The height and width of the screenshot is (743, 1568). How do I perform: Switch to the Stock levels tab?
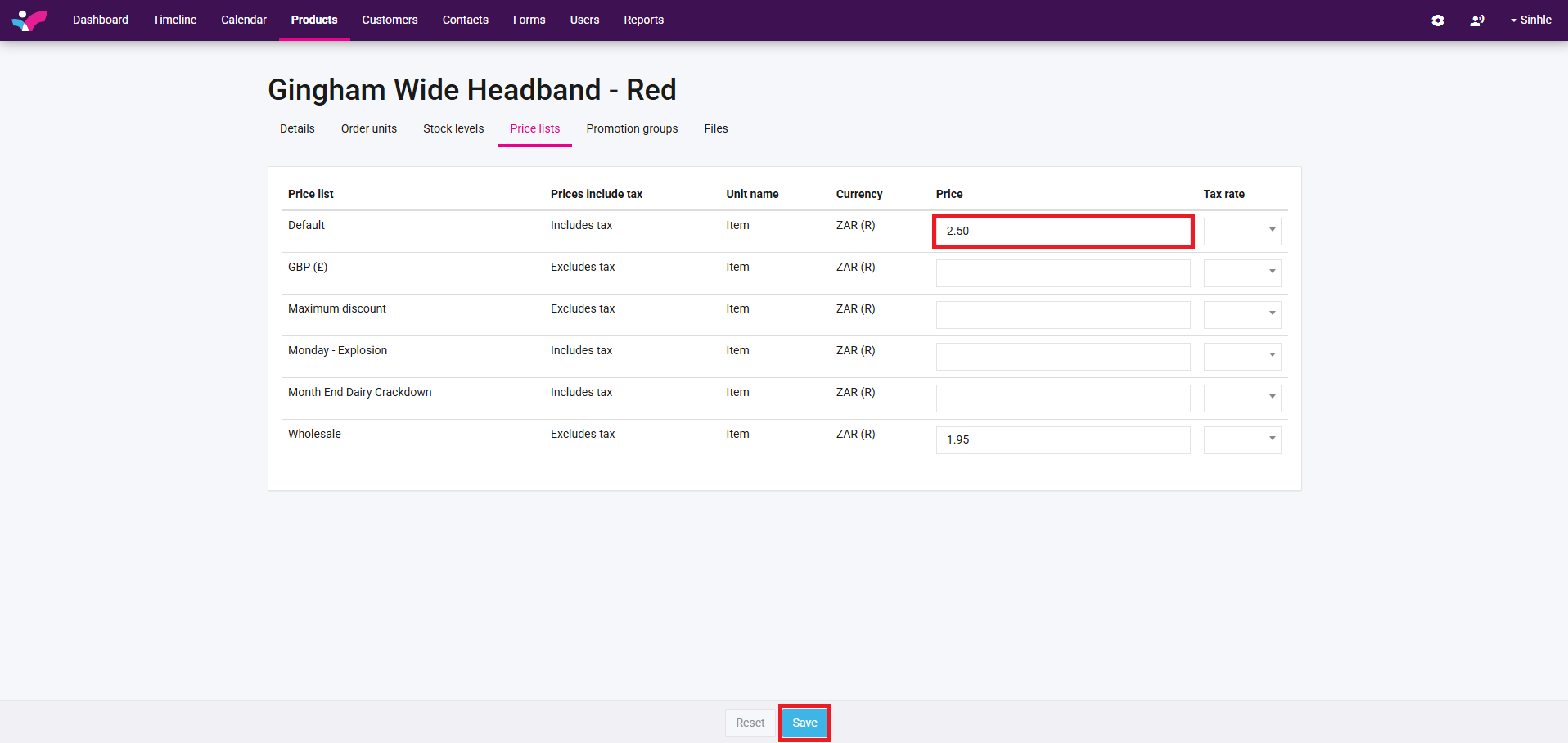click(453, 128)
